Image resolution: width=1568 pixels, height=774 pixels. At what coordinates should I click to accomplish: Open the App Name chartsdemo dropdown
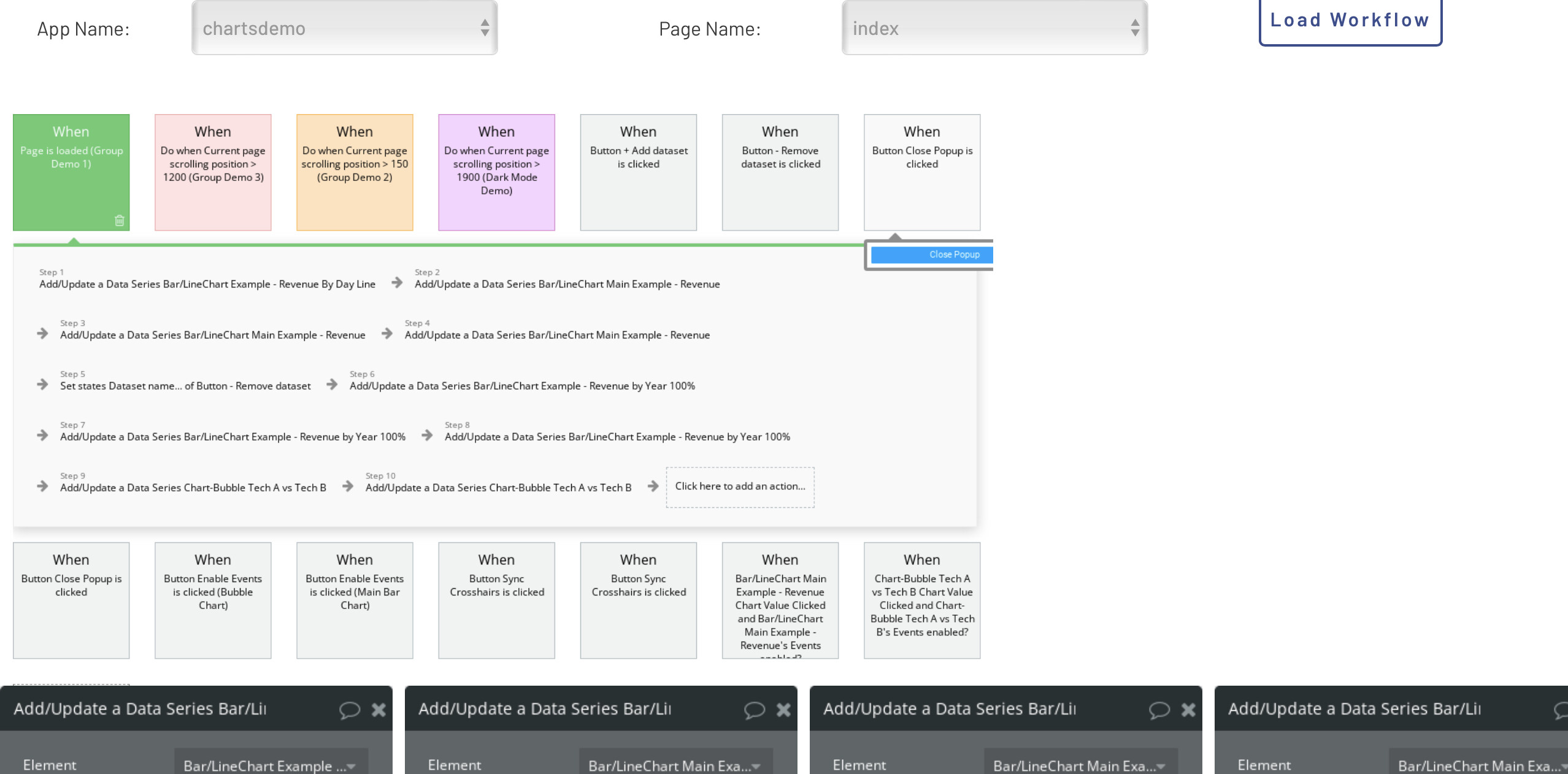[x=344, y=28]
